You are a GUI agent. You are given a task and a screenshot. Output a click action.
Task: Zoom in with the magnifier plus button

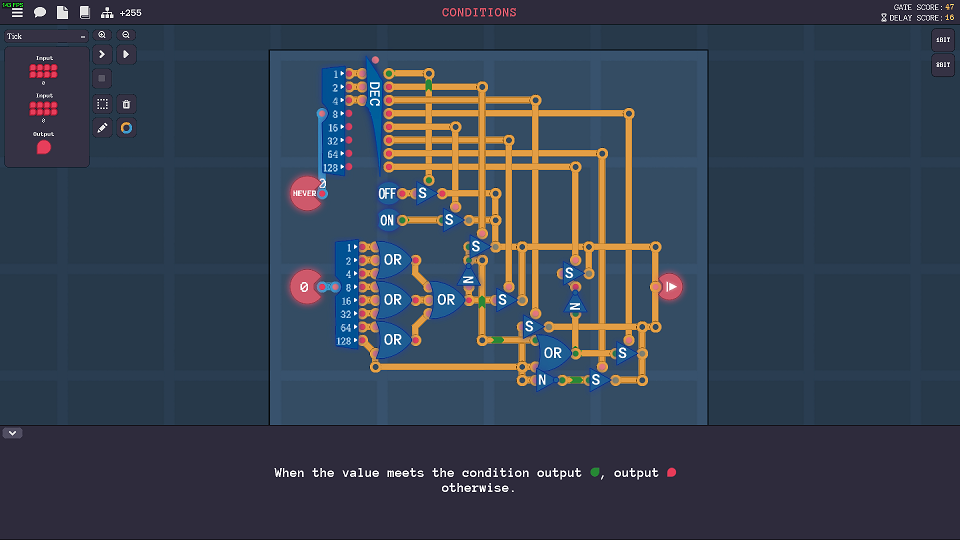pos(102,35)
